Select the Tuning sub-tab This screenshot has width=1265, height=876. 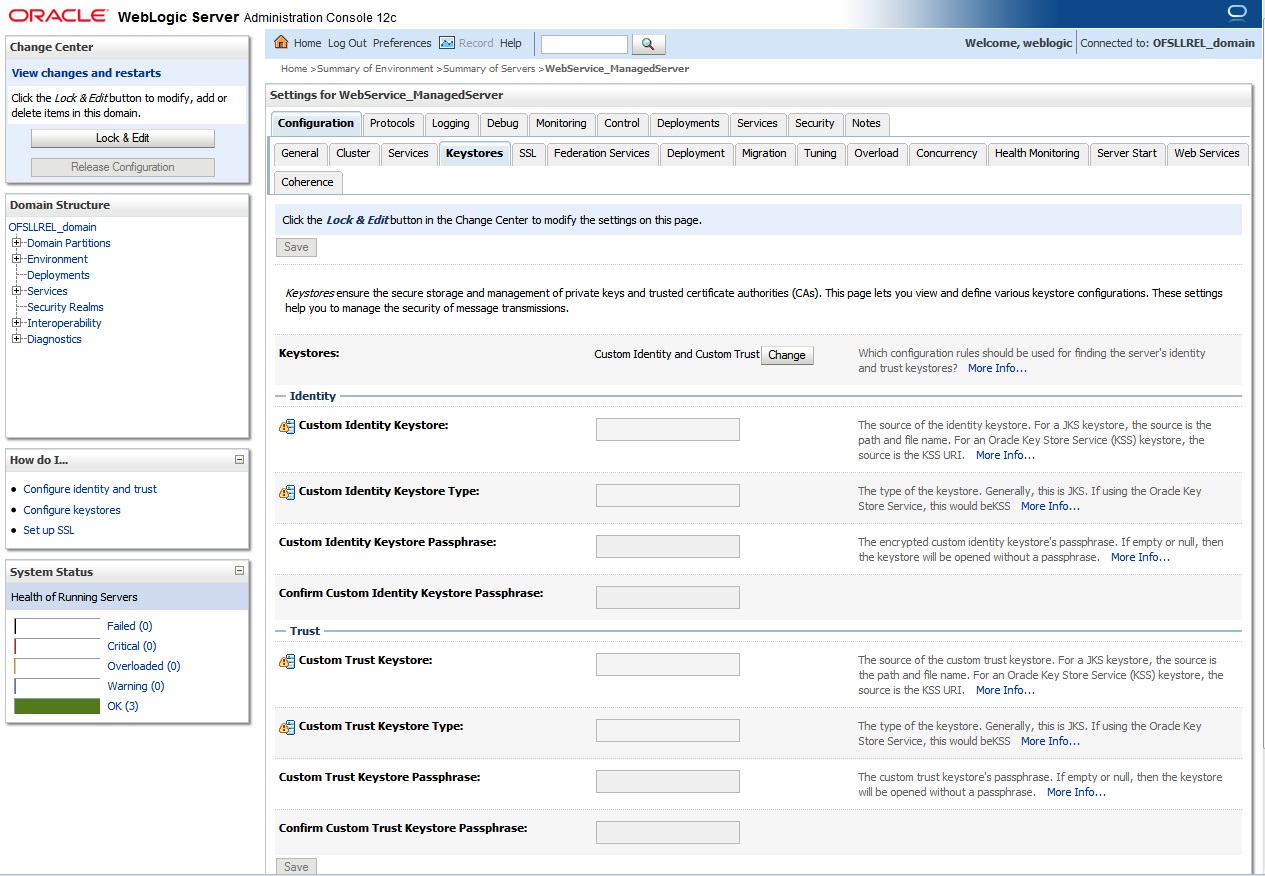(x=820, y=154)
